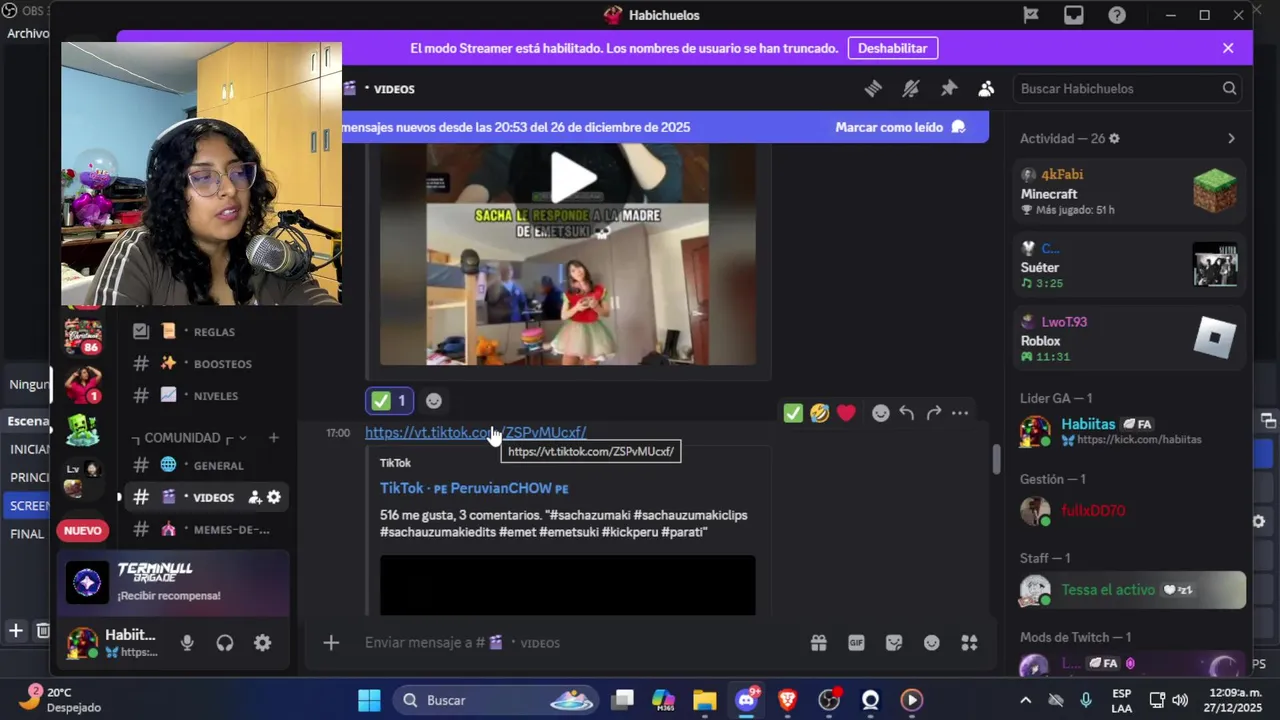Viewport: 1280px width, 720px height.
Task: Open 4kFabi Minecraft activity card
Action: coord(1129,191)
